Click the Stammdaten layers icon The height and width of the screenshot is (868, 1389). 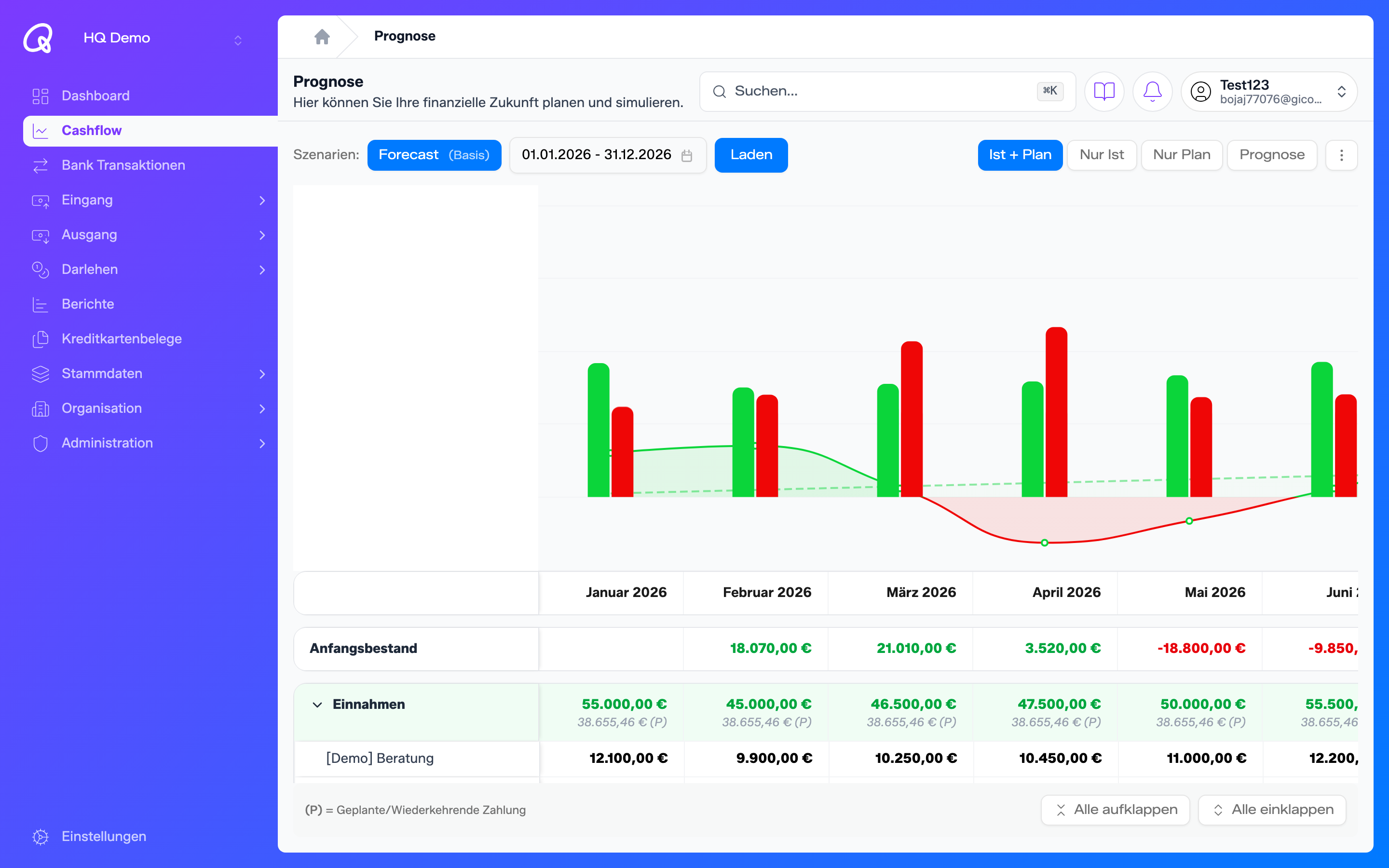pos(40,374)
